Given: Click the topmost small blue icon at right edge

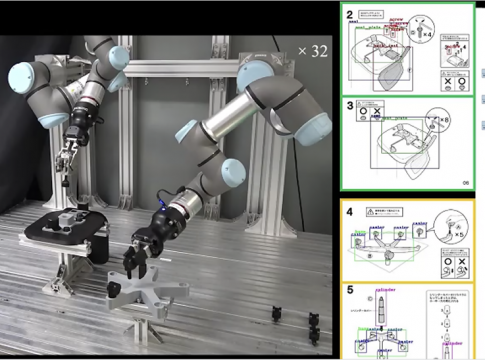Looking at the screenshot, I should pyautogui.click(x=483, y=73).
